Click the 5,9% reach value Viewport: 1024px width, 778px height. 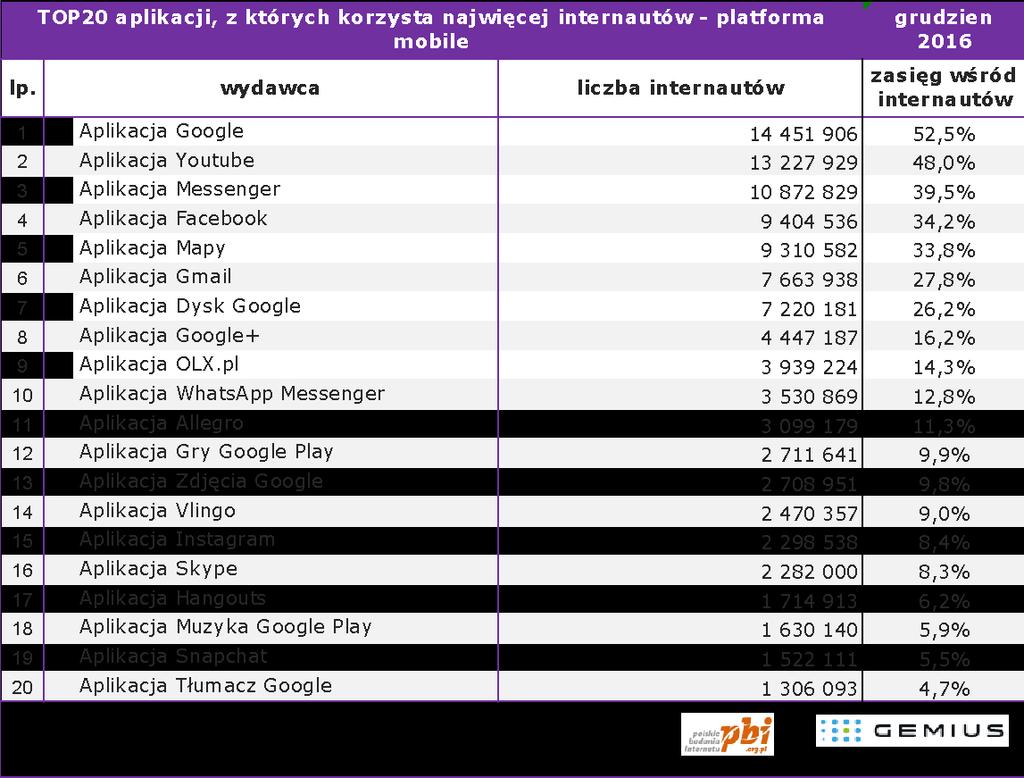(944, 630)
